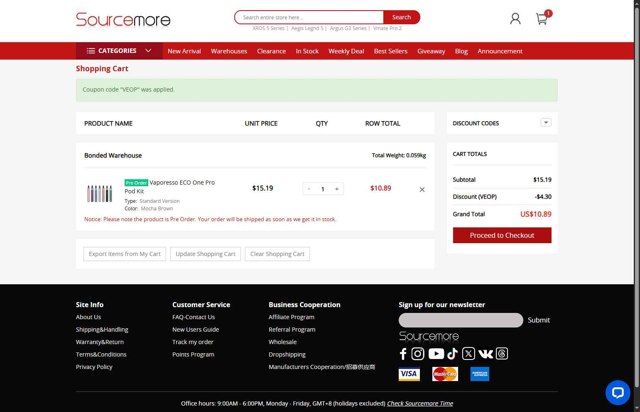Click the MasterCard payment icon

click(x=445, y=374)
